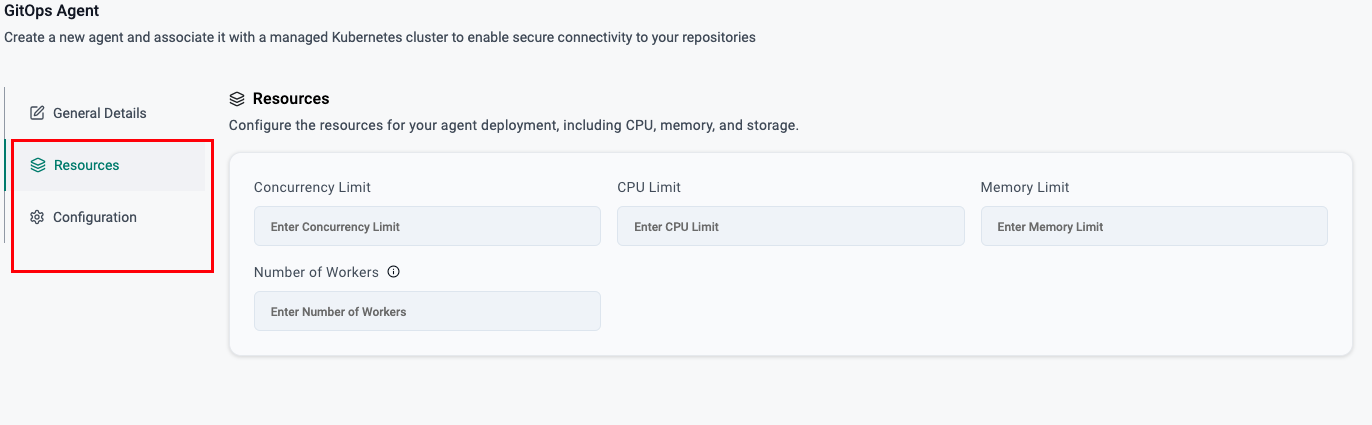Focus the Enter Concurrency Limit field
The image size is (1372, 425).
click(x=427, y=226)
